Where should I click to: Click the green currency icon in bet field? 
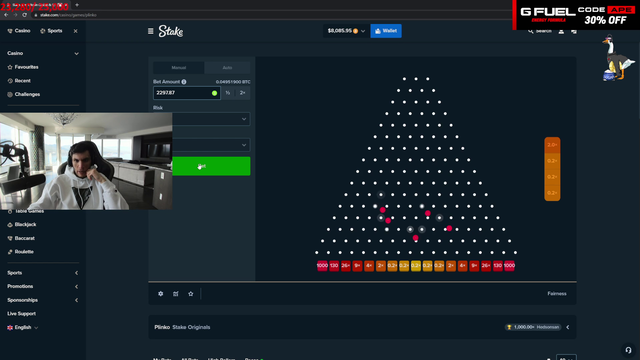(x=214, y=93)
